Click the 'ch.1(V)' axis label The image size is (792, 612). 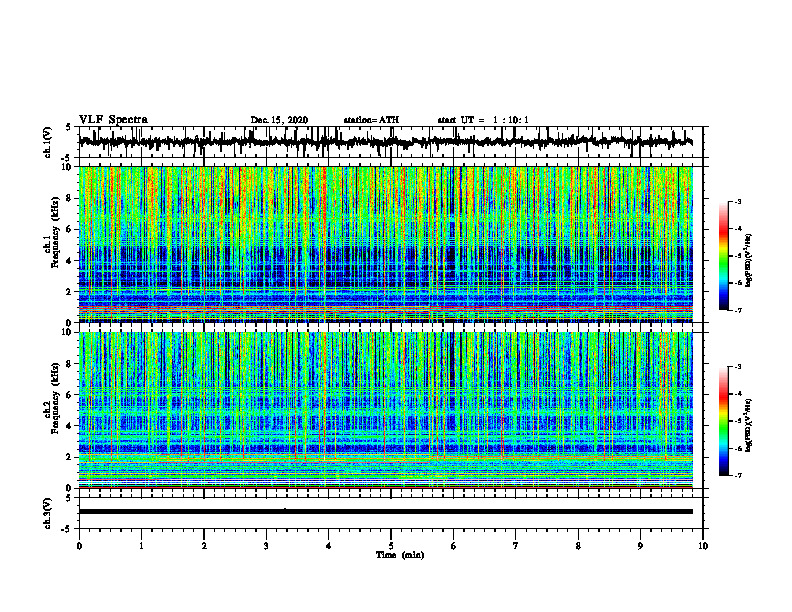point(48,142)
